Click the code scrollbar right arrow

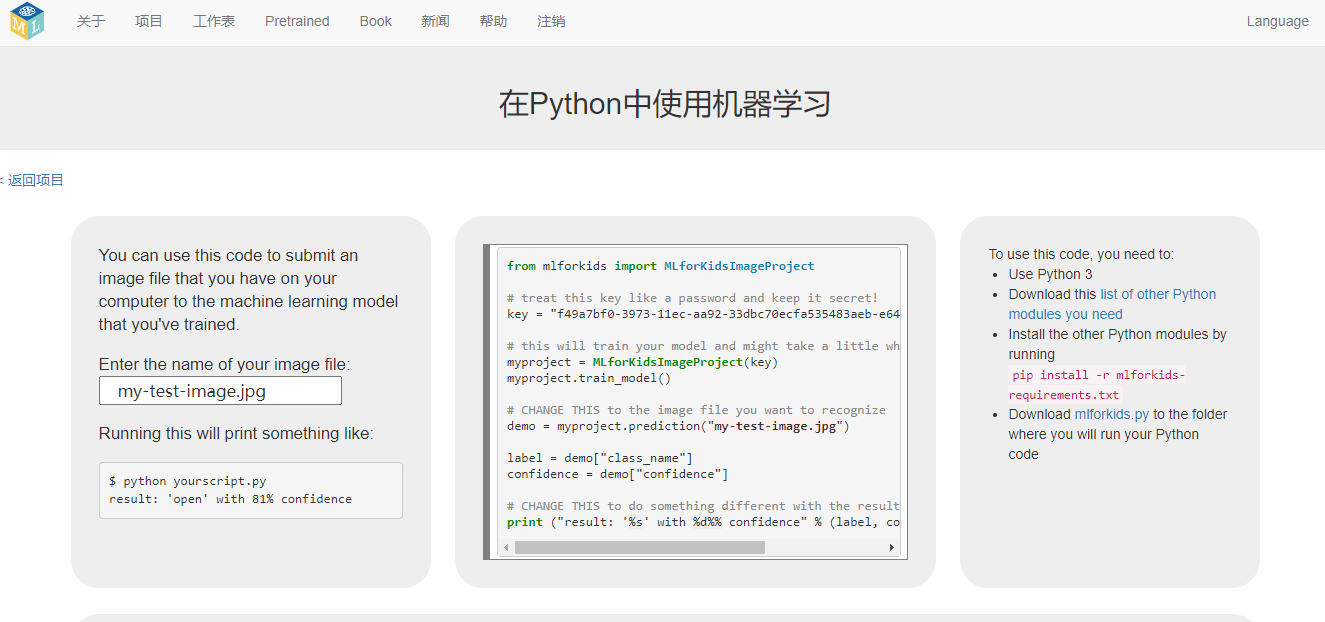coord(891,548)
